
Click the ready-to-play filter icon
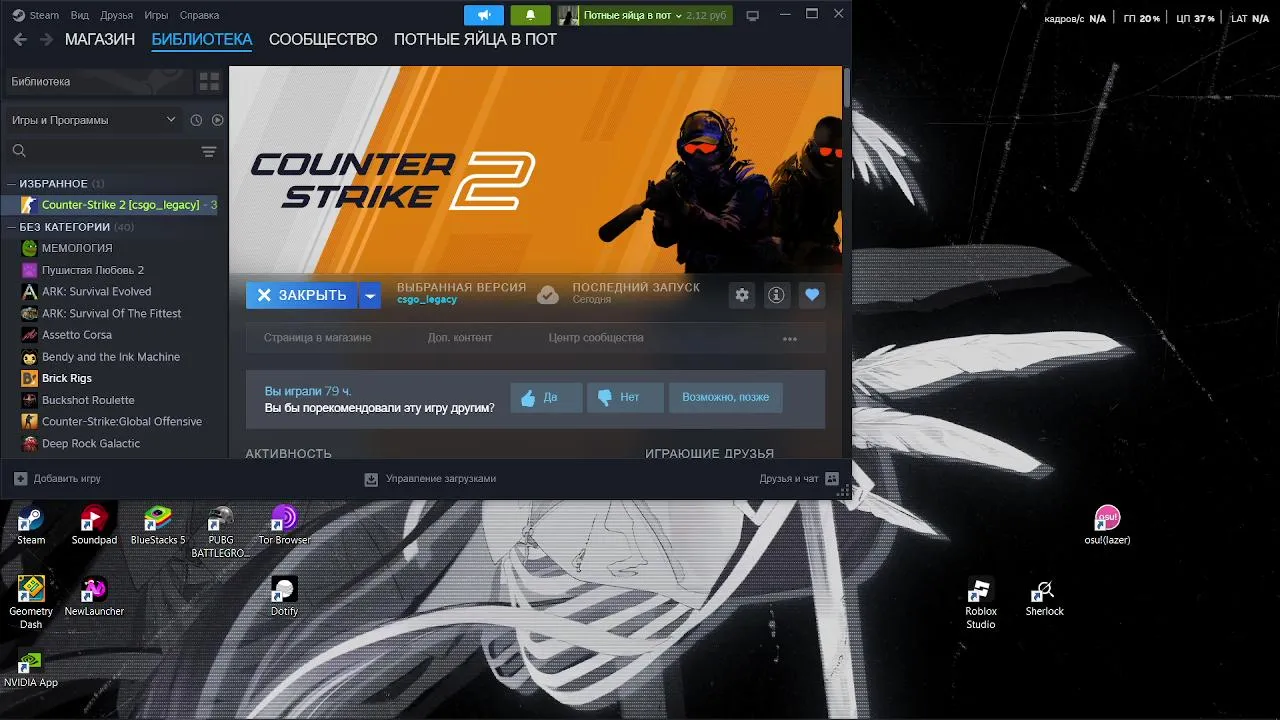217,120
